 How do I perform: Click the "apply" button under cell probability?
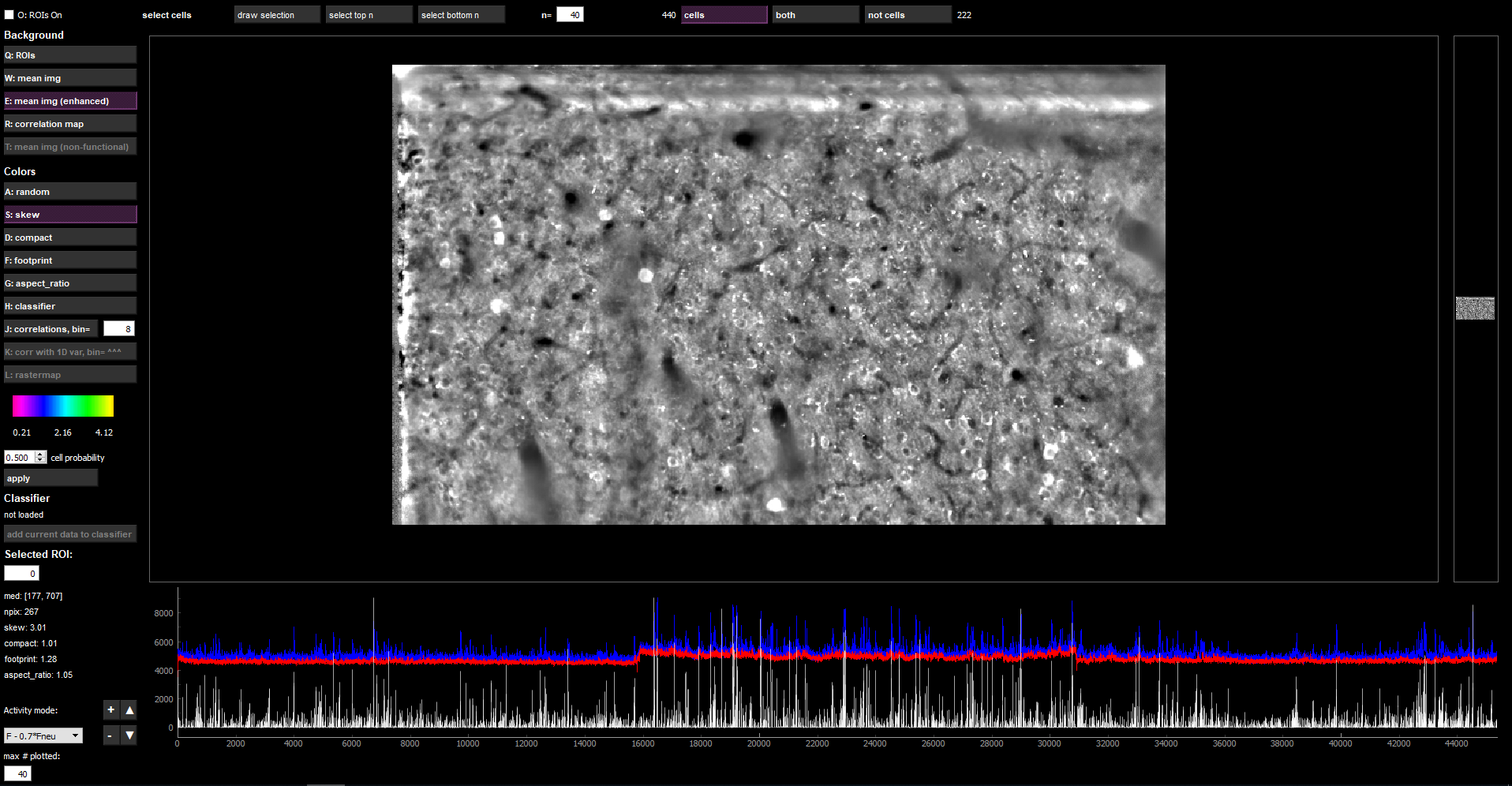point(51,477)
